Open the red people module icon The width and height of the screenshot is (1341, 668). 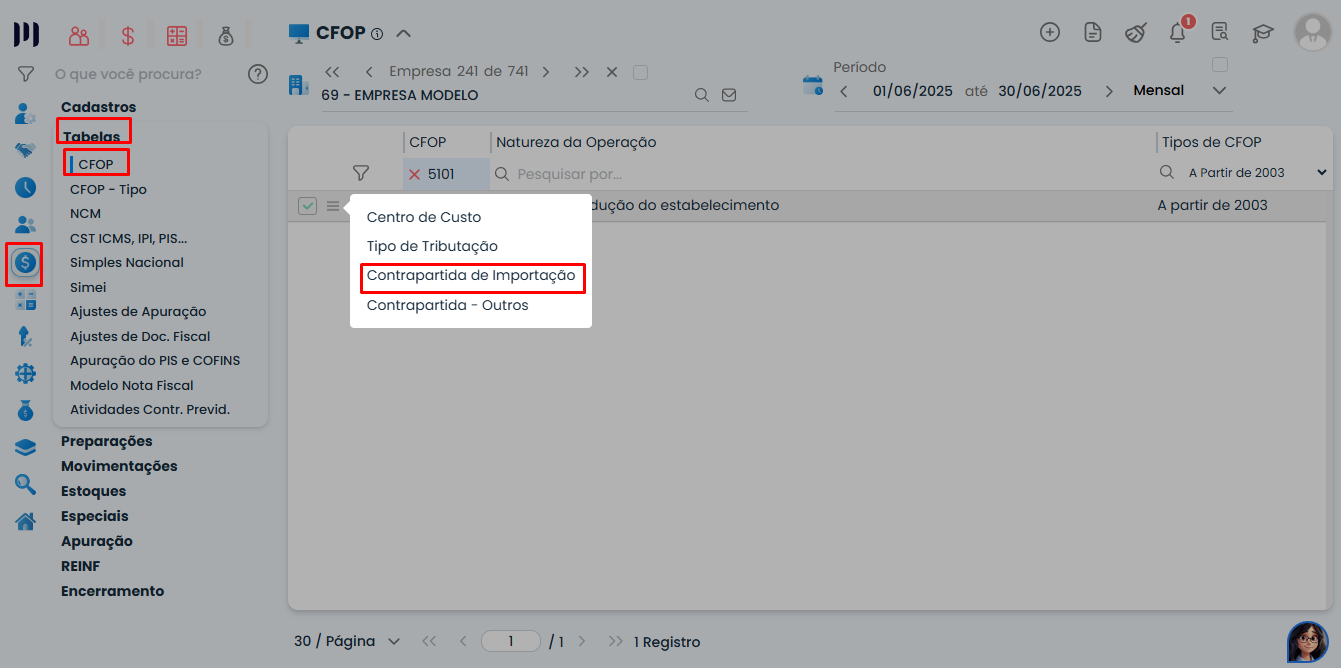coord(79,36)
